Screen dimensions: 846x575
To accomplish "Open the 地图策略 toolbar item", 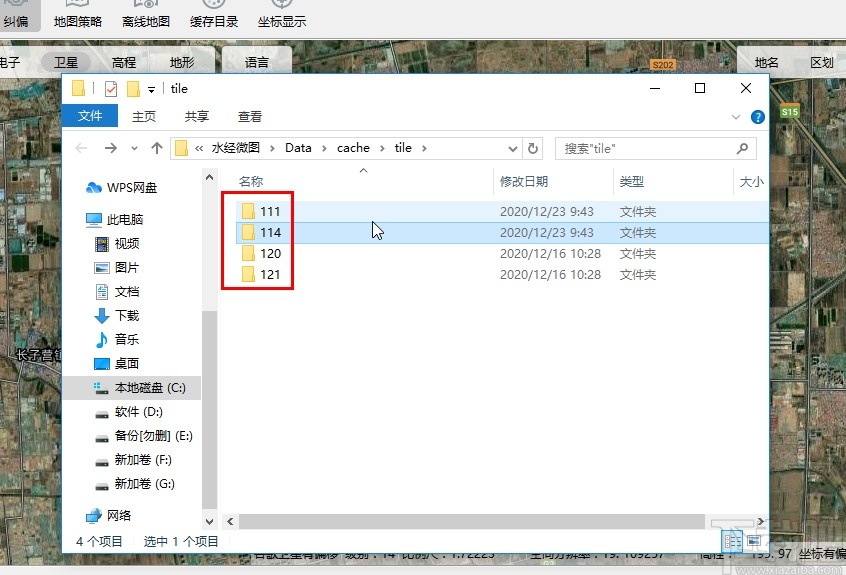I will tap(78, 16).
